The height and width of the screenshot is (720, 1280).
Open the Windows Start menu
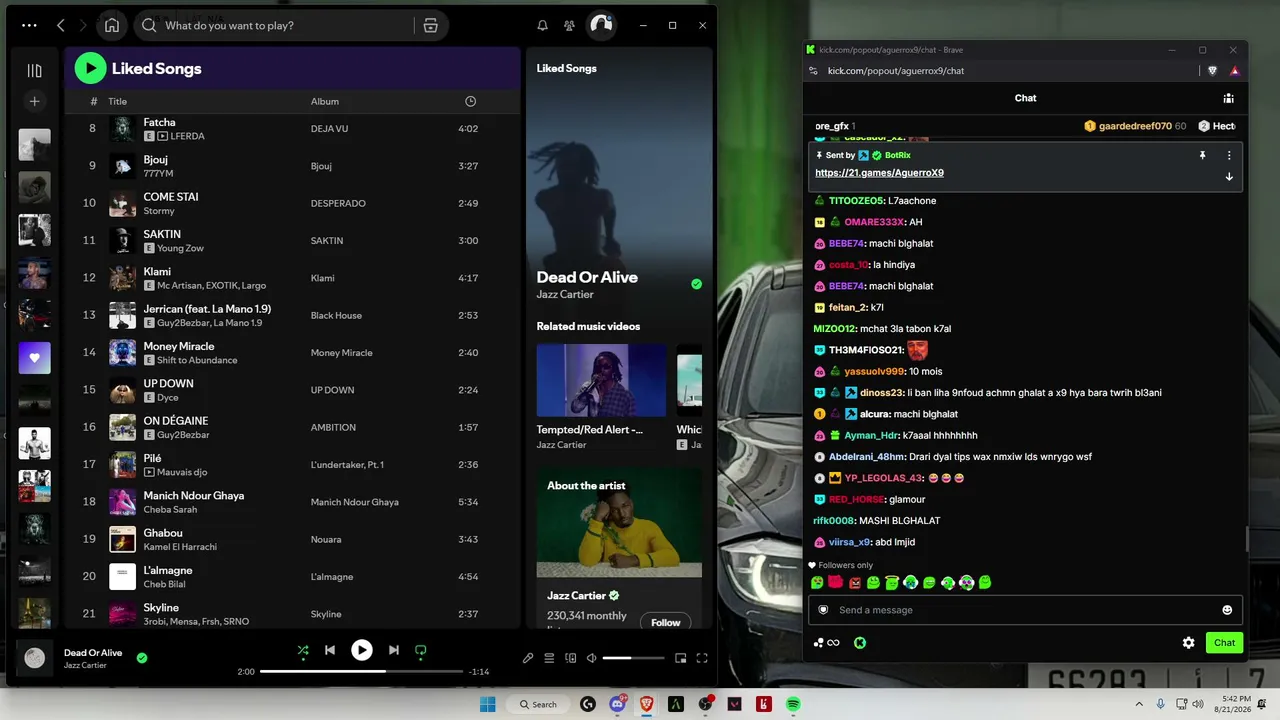click(488, 704)
